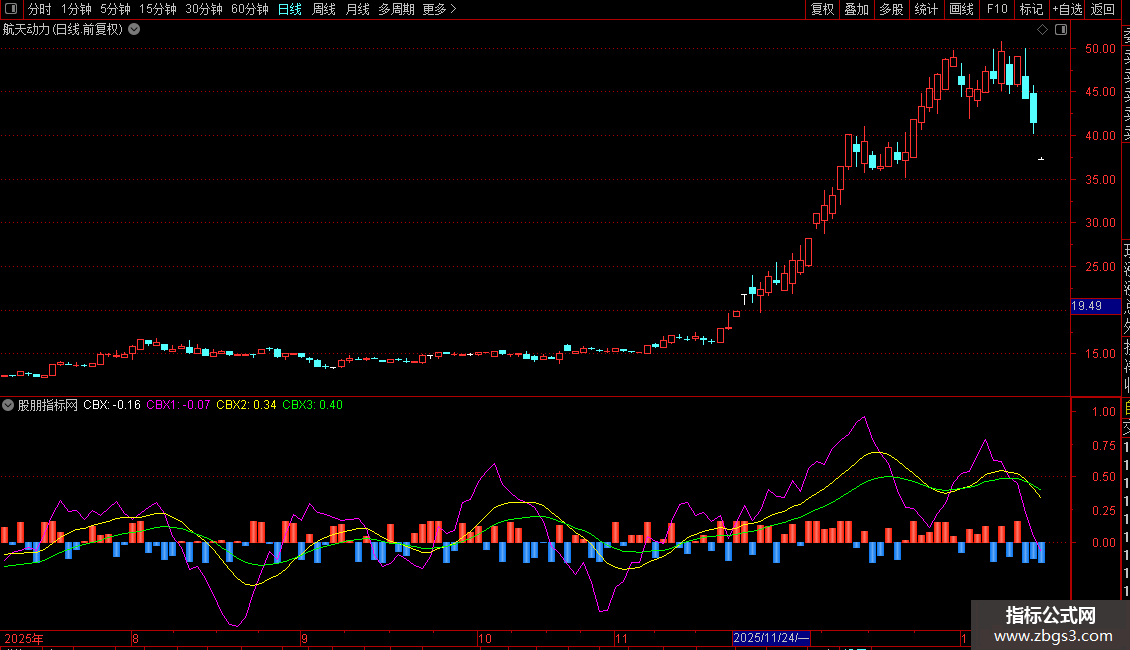The image size is (1130, 650).
Task: Click month 9 on the time axis
Action: [304, 638]
